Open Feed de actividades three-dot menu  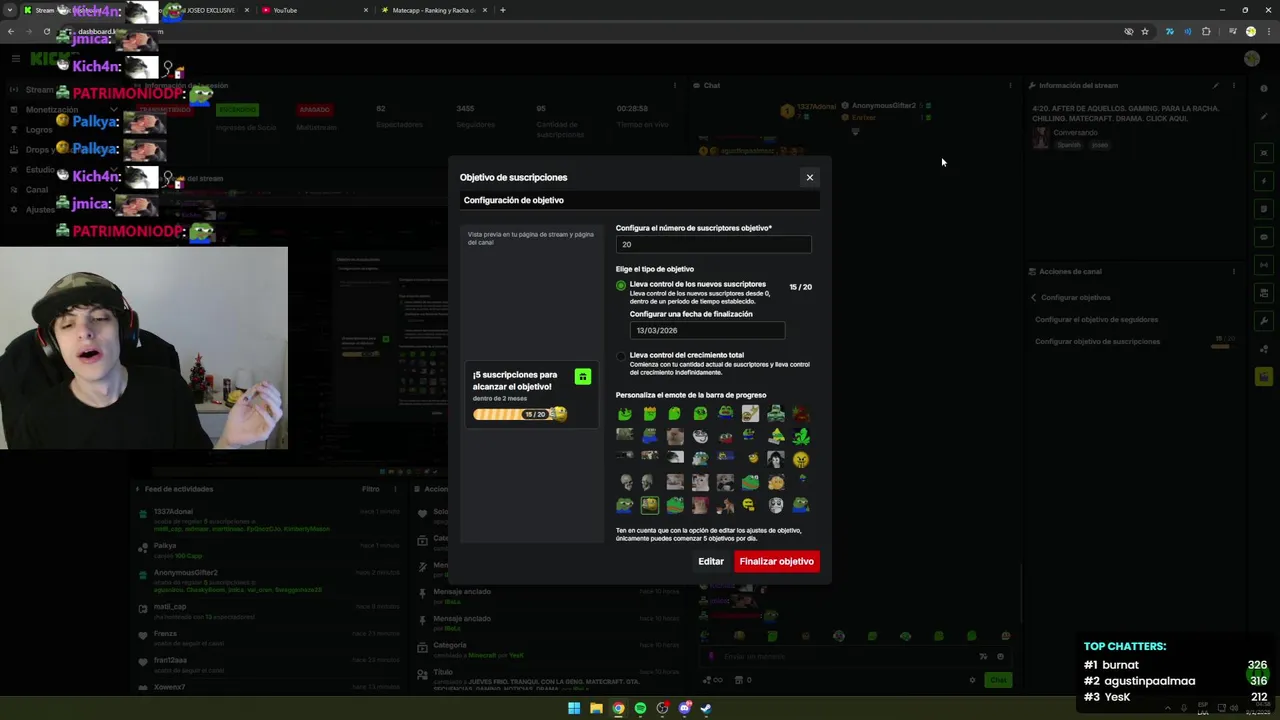pos(396,489)
